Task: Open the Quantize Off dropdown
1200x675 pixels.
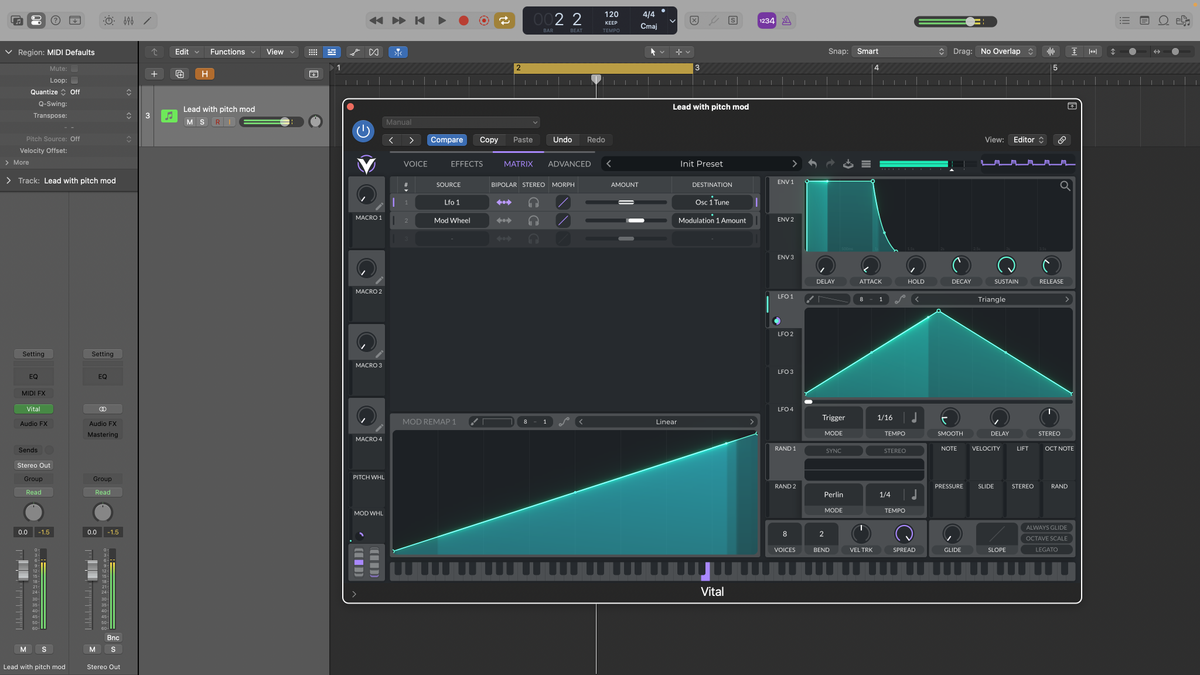Action: point(100,92)
